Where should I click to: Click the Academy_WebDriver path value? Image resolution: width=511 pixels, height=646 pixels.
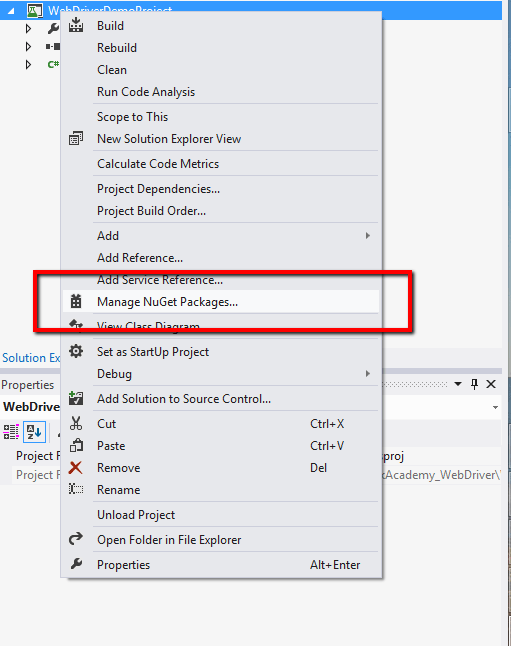coord(441,475)
